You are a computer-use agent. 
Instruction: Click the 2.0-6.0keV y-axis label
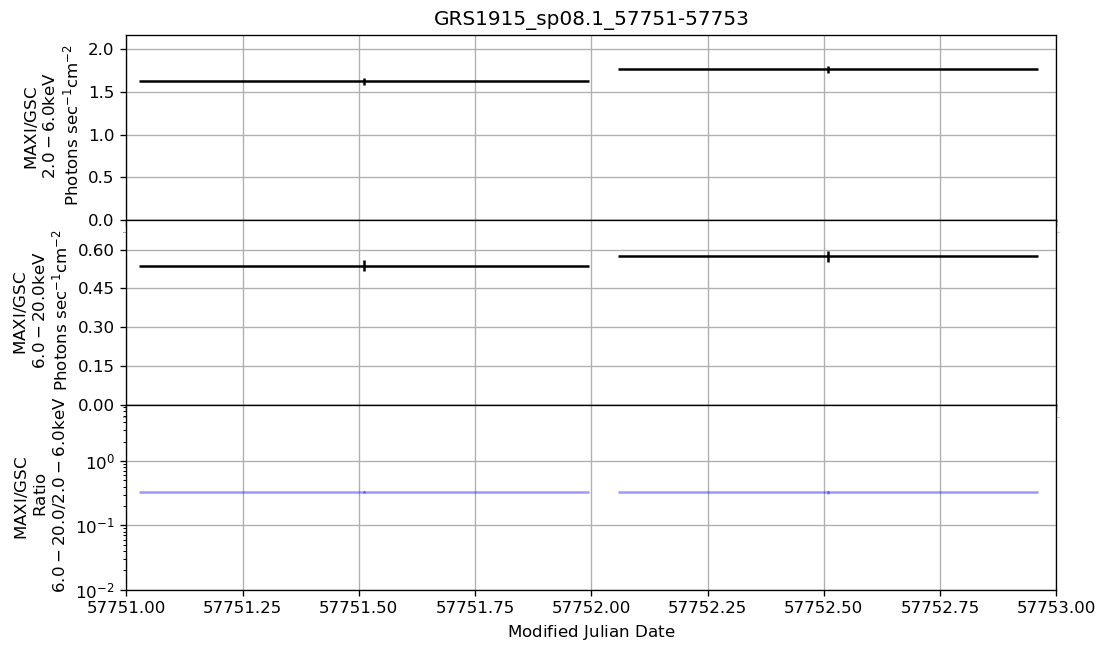pos(51,127)
